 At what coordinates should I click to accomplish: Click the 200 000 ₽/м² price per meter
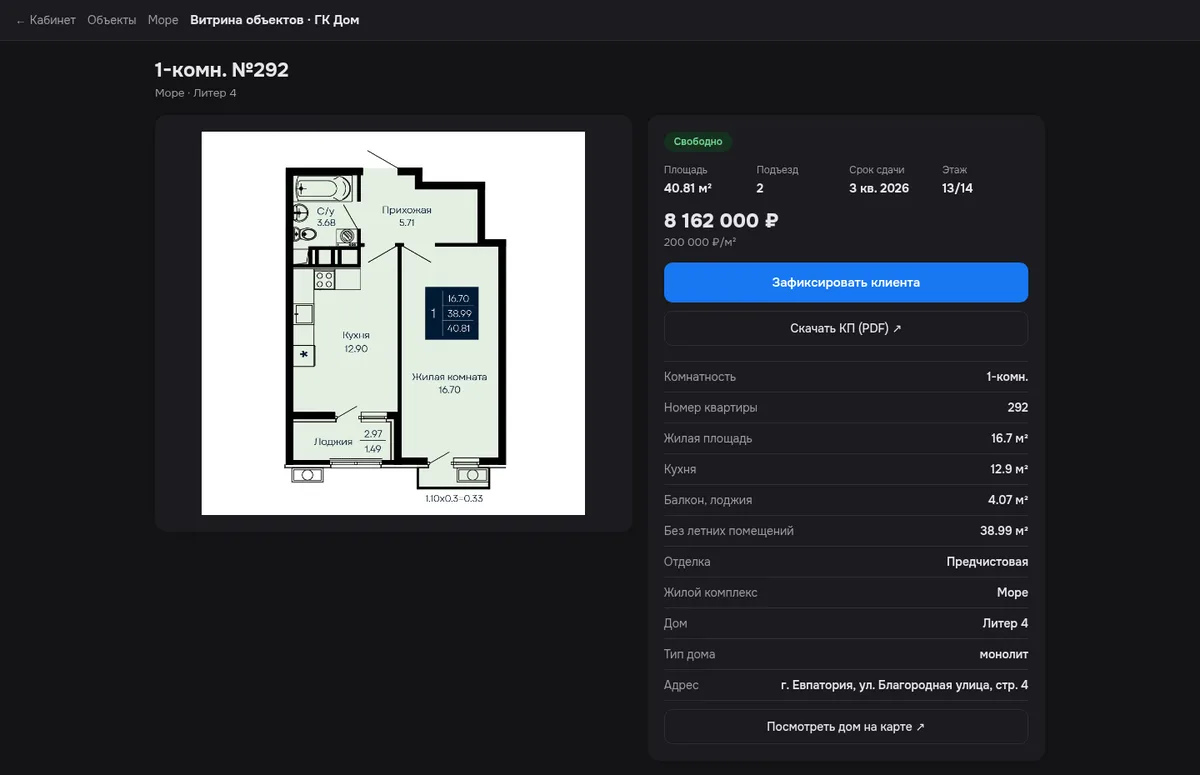tap(700, 242)
